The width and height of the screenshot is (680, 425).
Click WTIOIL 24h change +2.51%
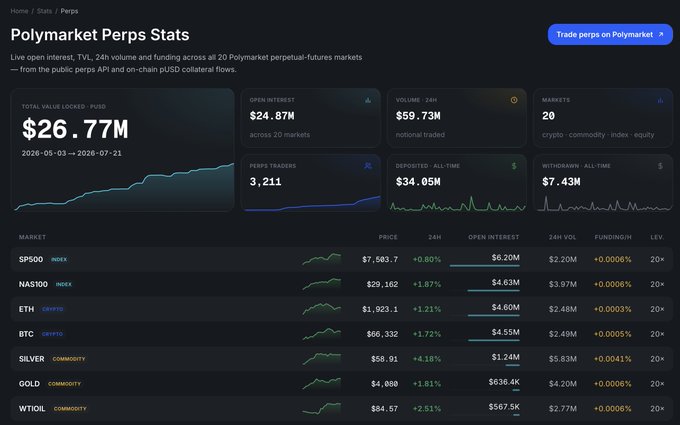[x=427, y=409]
